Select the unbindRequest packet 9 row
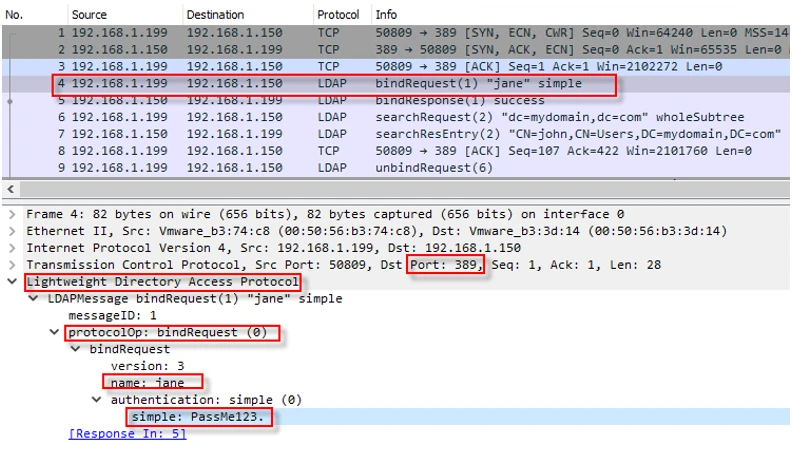The image size is (793, 461). click(395, 168)
